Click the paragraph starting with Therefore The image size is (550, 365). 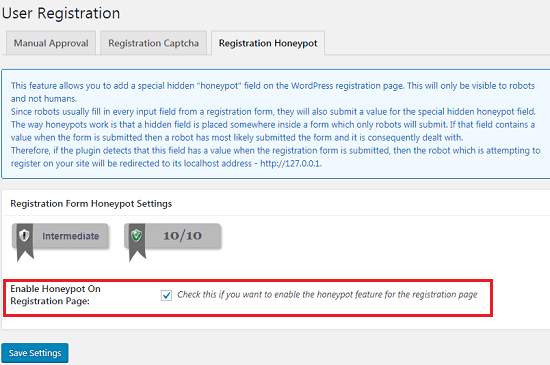[275, 157]
